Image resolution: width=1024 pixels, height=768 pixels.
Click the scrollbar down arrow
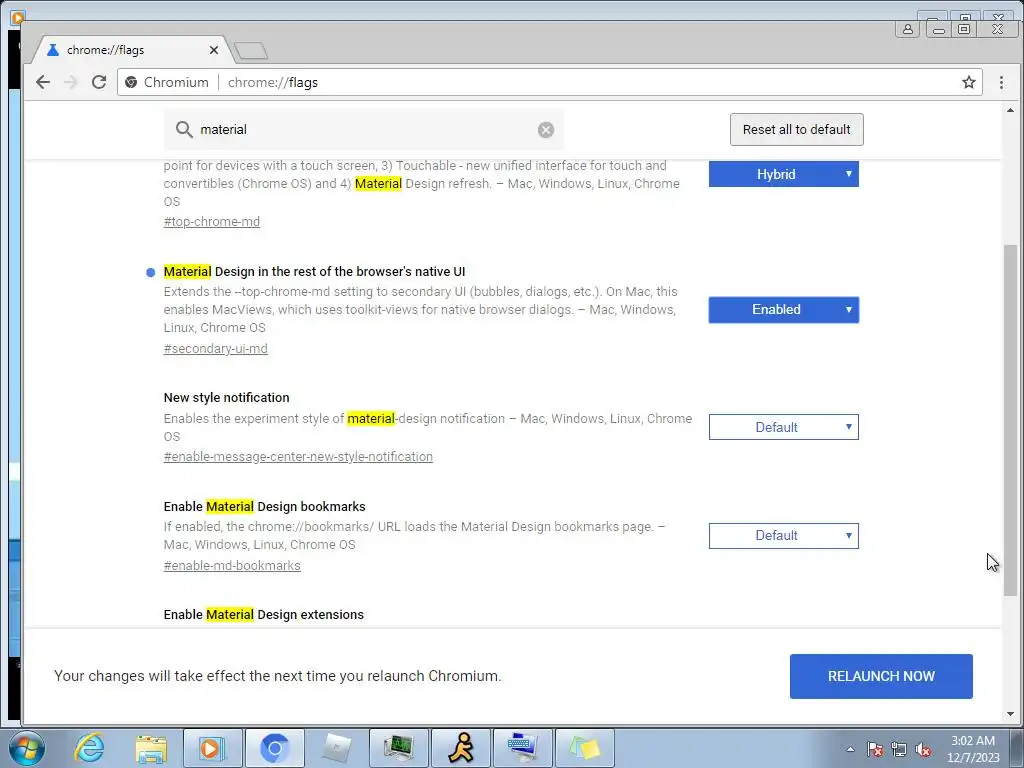click(x=1010, y=714)
